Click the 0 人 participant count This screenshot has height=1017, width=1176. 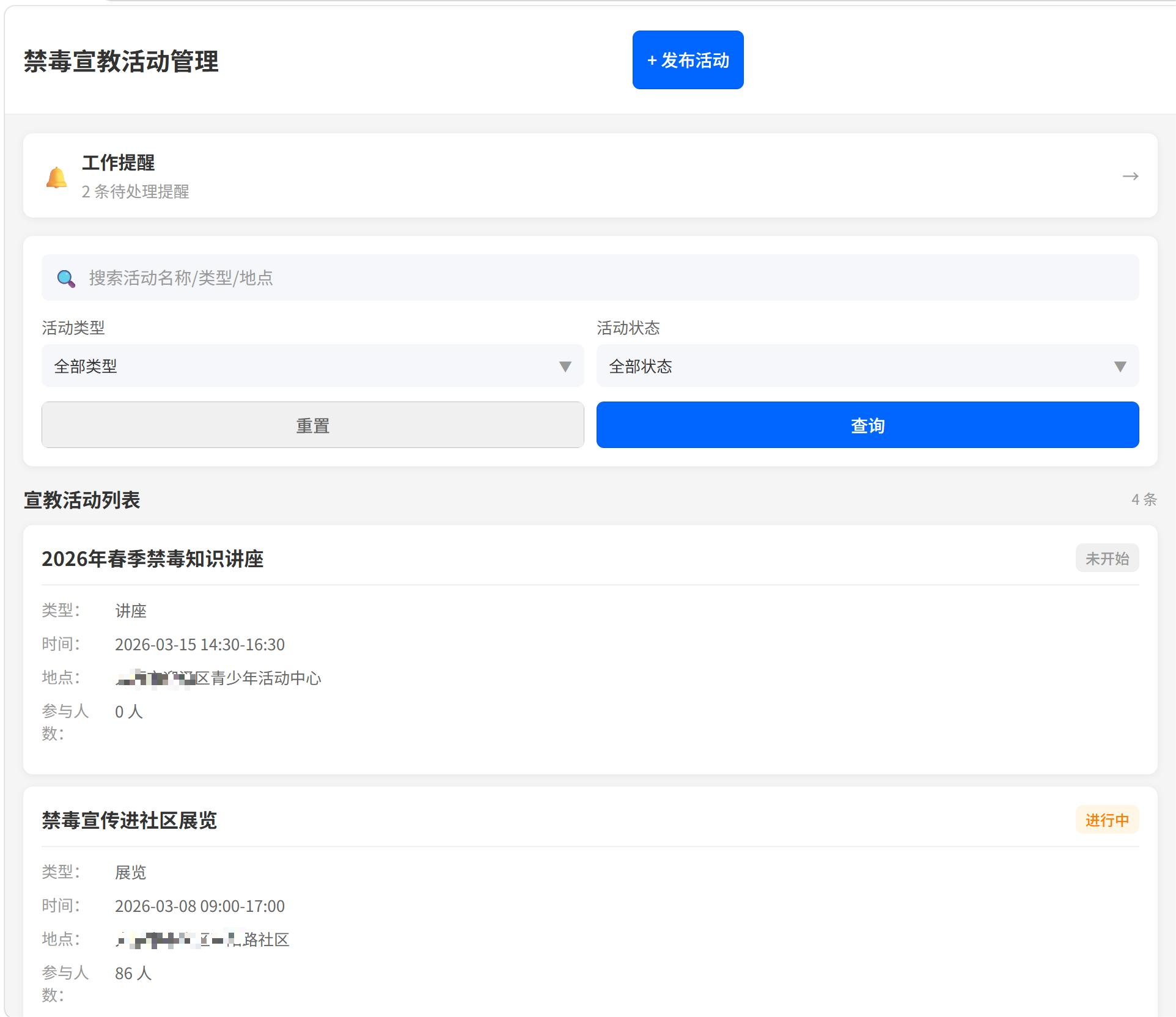click(x=129, y=711)
